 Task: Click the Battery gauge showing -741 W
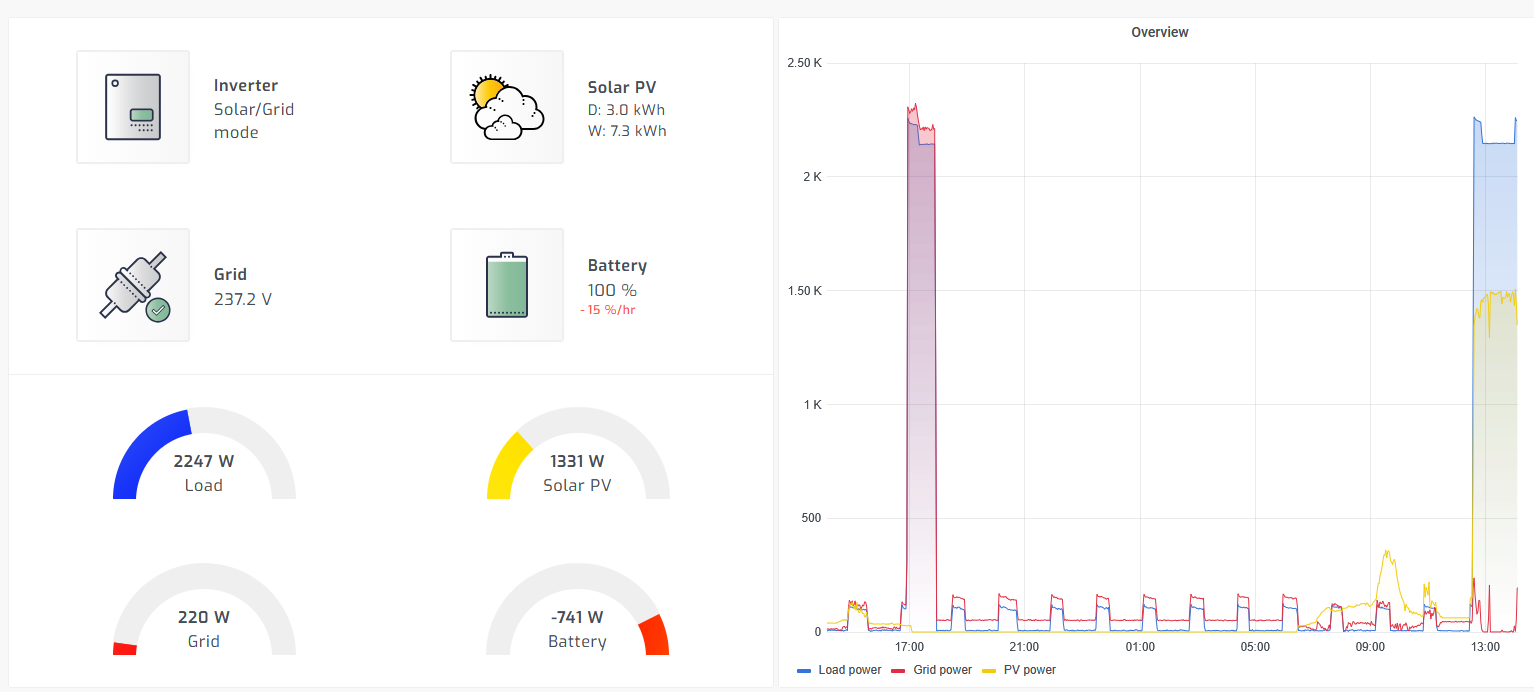(x=577, y=617)
